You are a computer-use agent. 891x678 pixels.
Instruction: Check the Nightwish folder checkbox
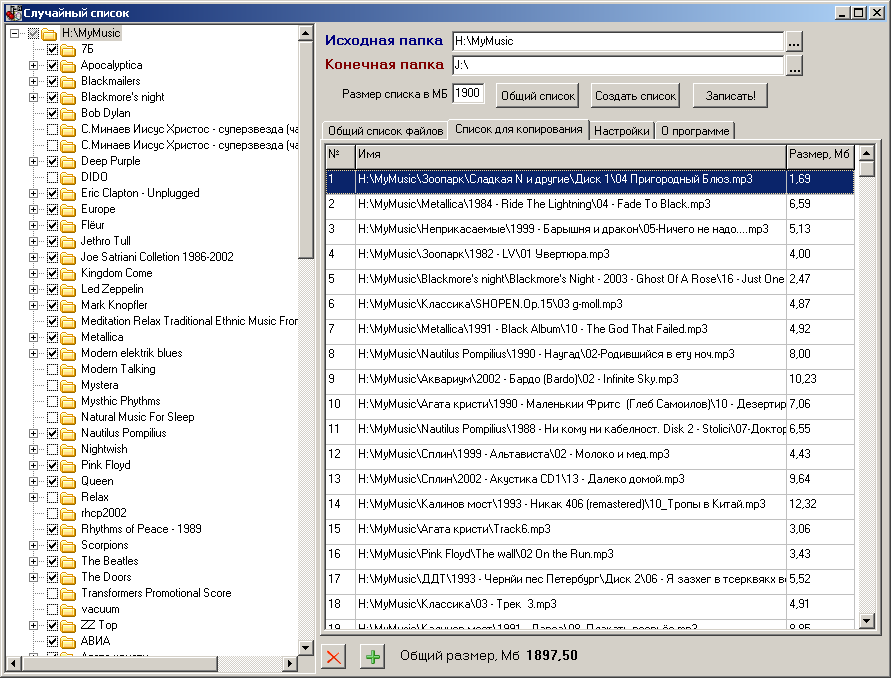pos(52,450)
